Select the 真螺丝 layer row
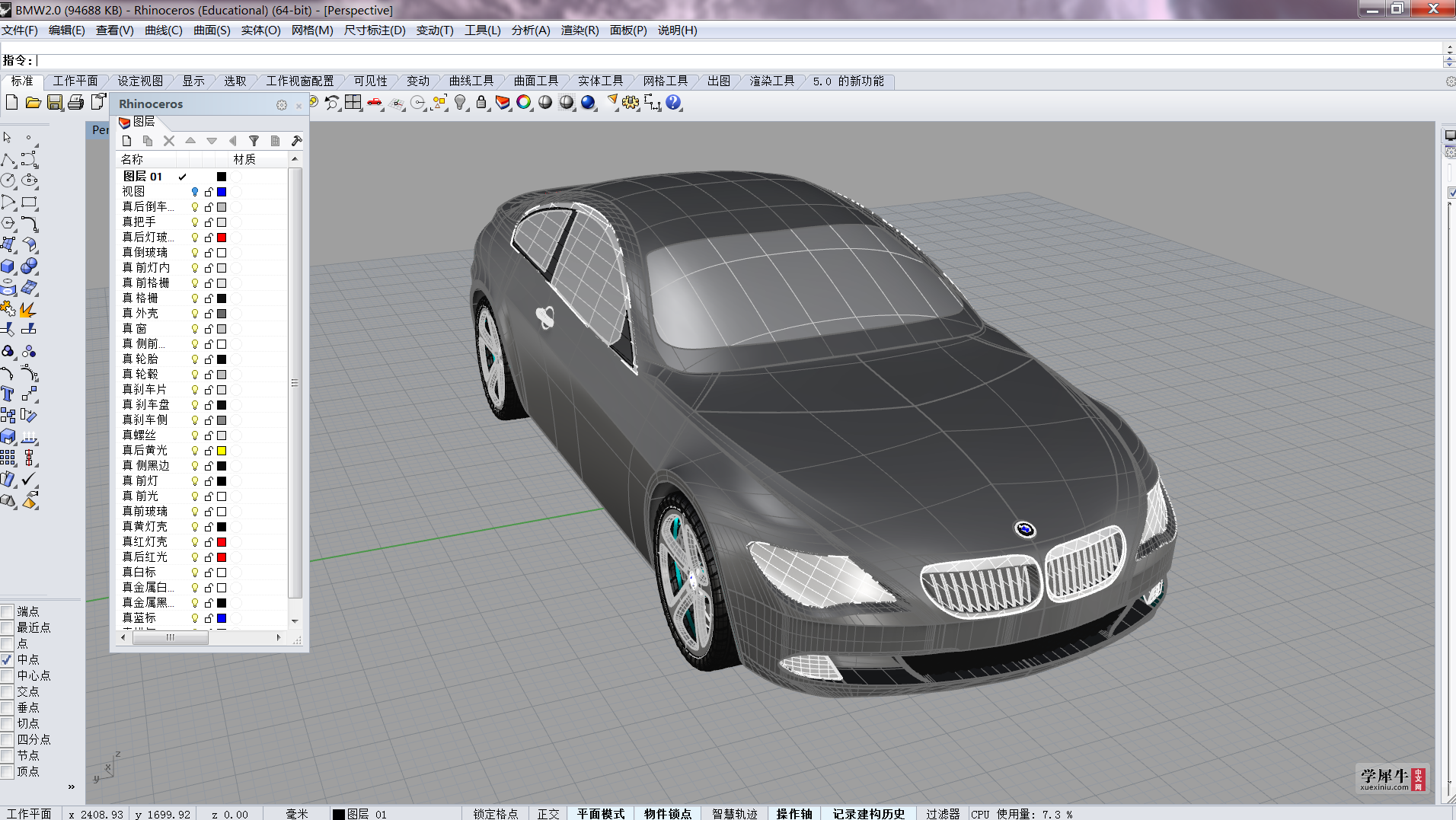This screenshot has width=1456, height=820. pyautogui.click(x=202, y=436)
